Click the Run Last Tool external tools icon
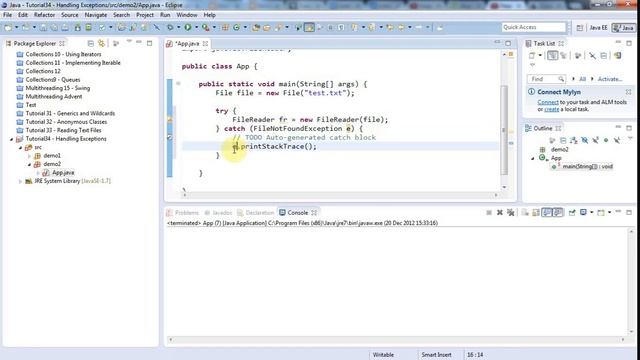This screenshot has height=360, width=640. 206,27
